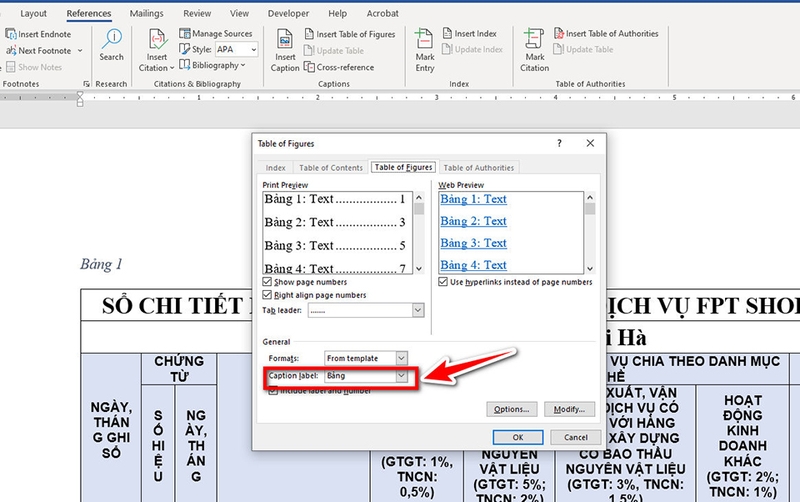The height and width of the screenshot is (502, 800).
Task: Expand the Formats dropdown
Action: pos(401,357)
